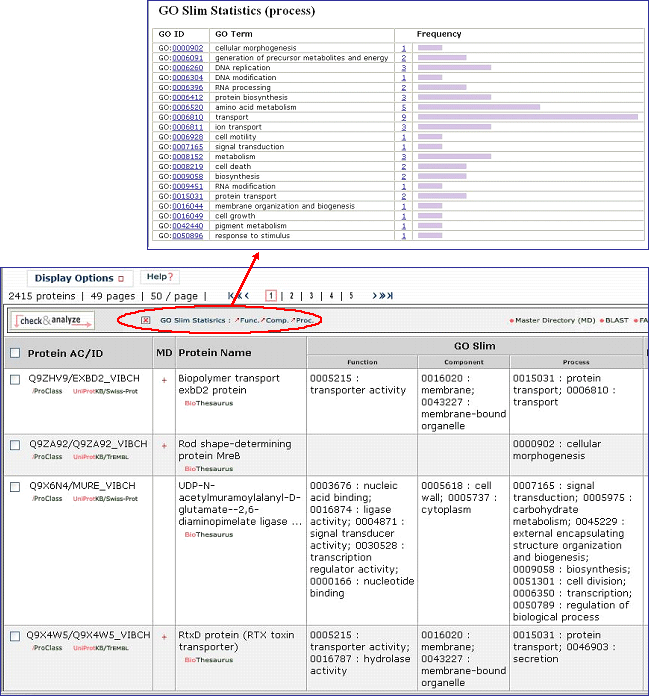Go to the first page arrow icon
This screenshot has height=697, width=650.
pyautogui.click(x=233, y=296)
